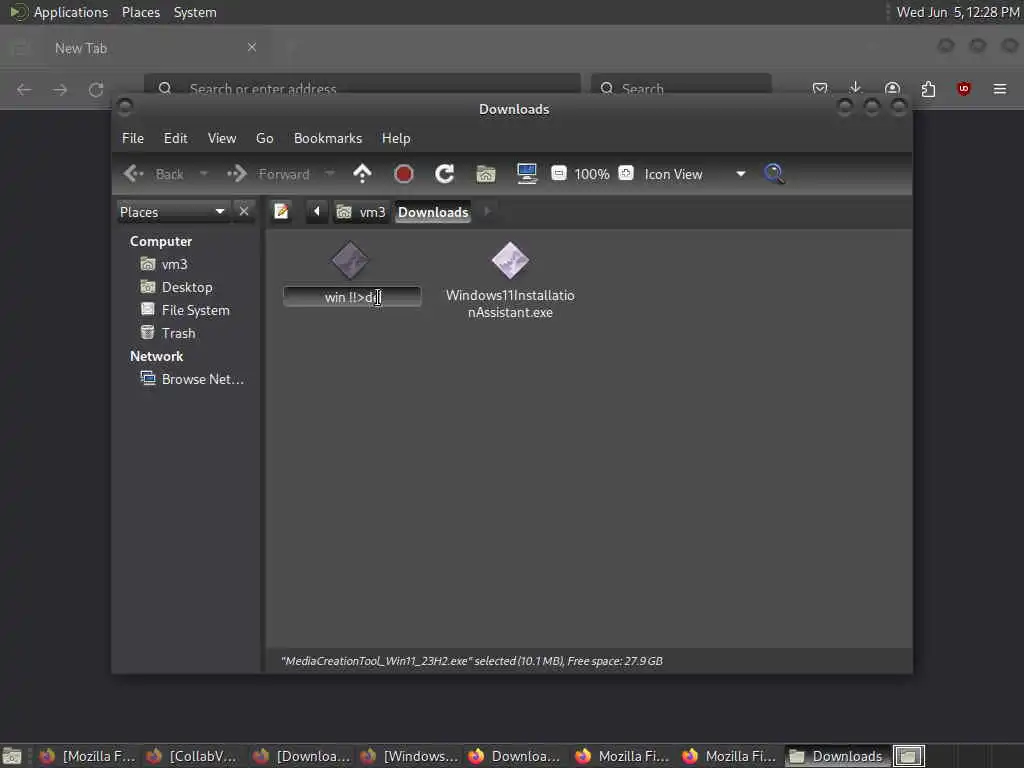Open the View menu
Viewport: 1024px width, 768px height.
point(221,138)
